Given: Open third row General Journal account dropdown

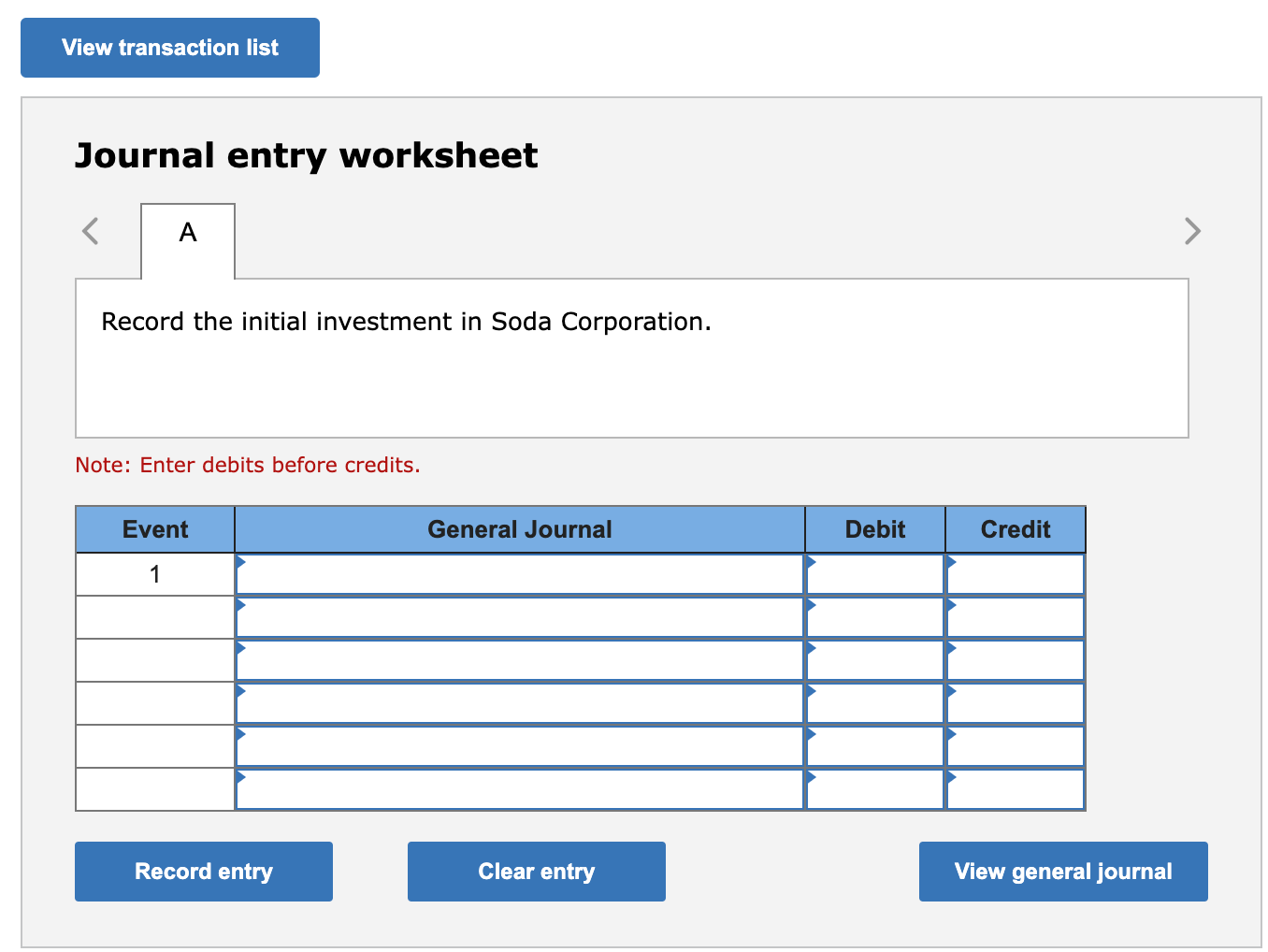Looking at the screenshot, I should point(520,660).
